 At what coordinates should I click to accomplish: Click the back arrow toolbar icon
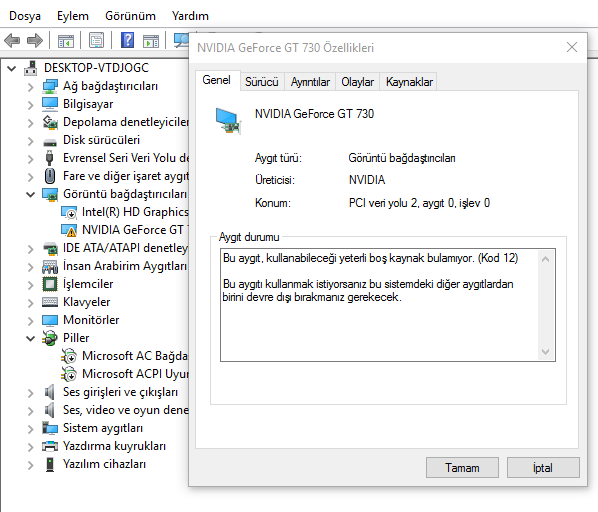[x=12, y=40]
